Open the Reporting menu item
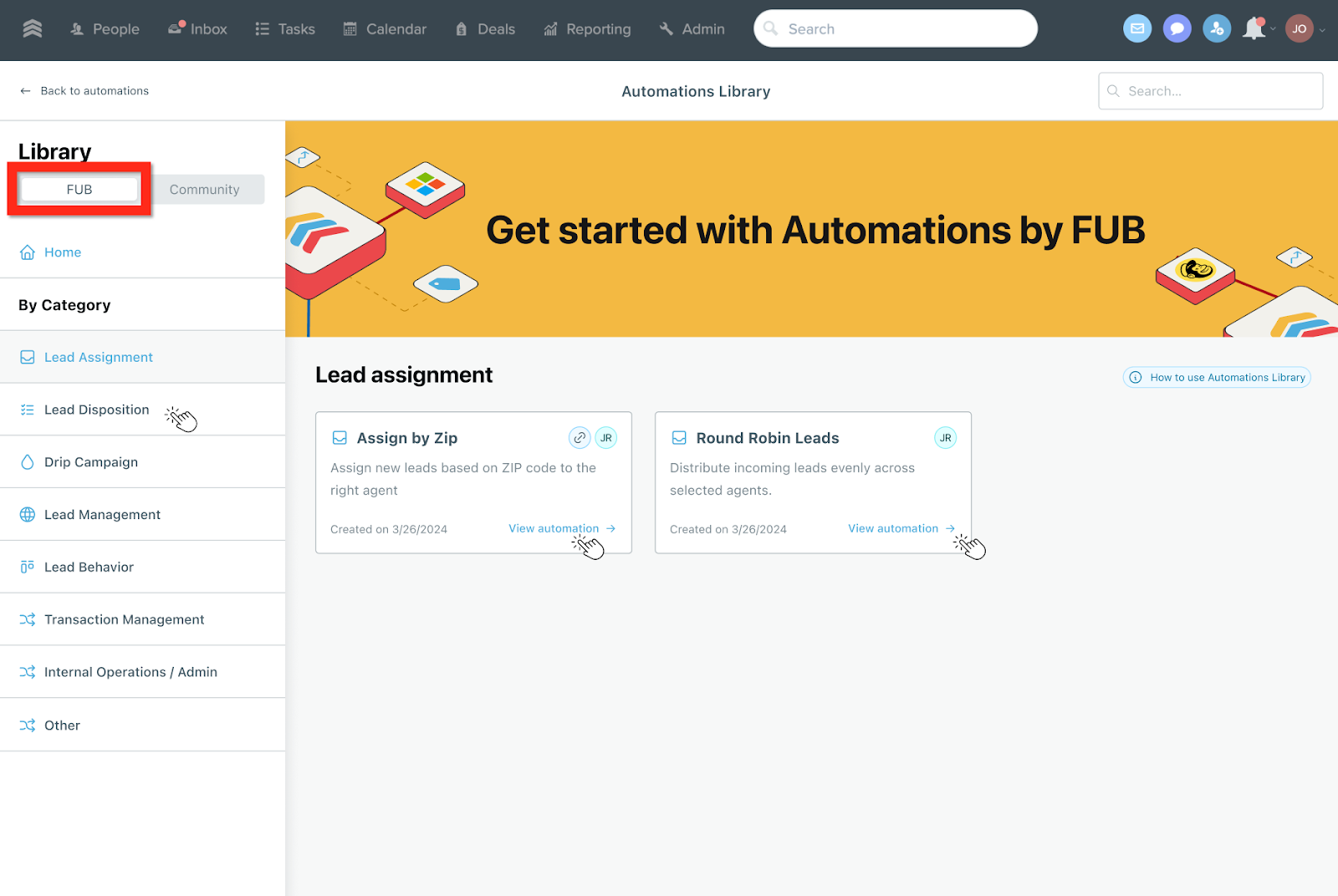 [x=587, y=29]
